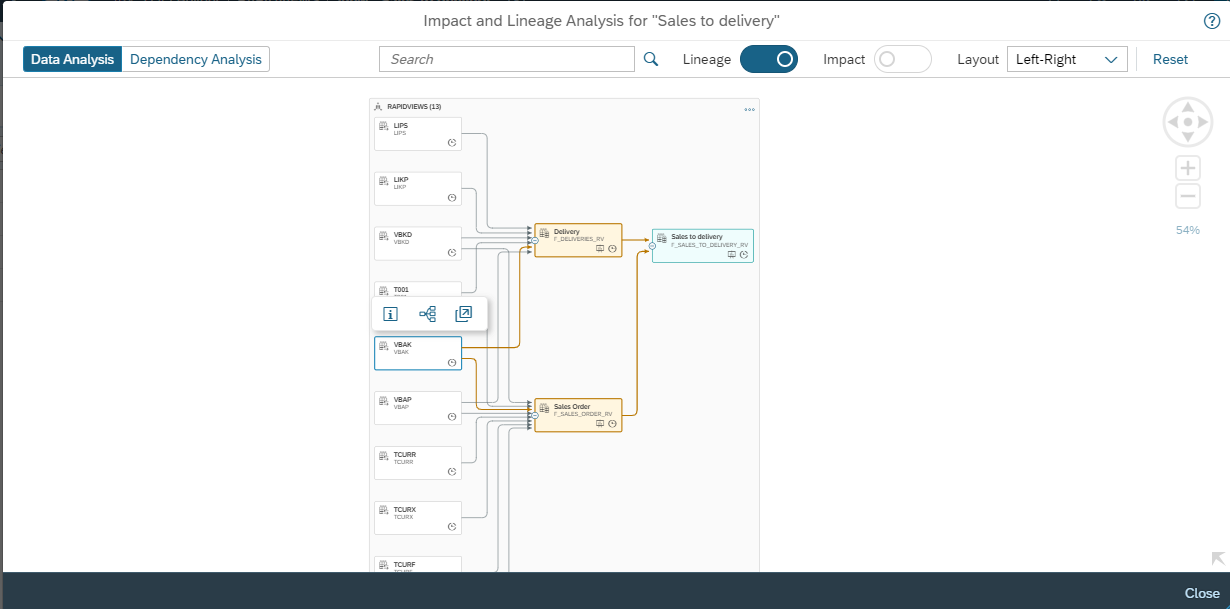
Task: Open the help question mark icon
Action: tap(1211, 21)
